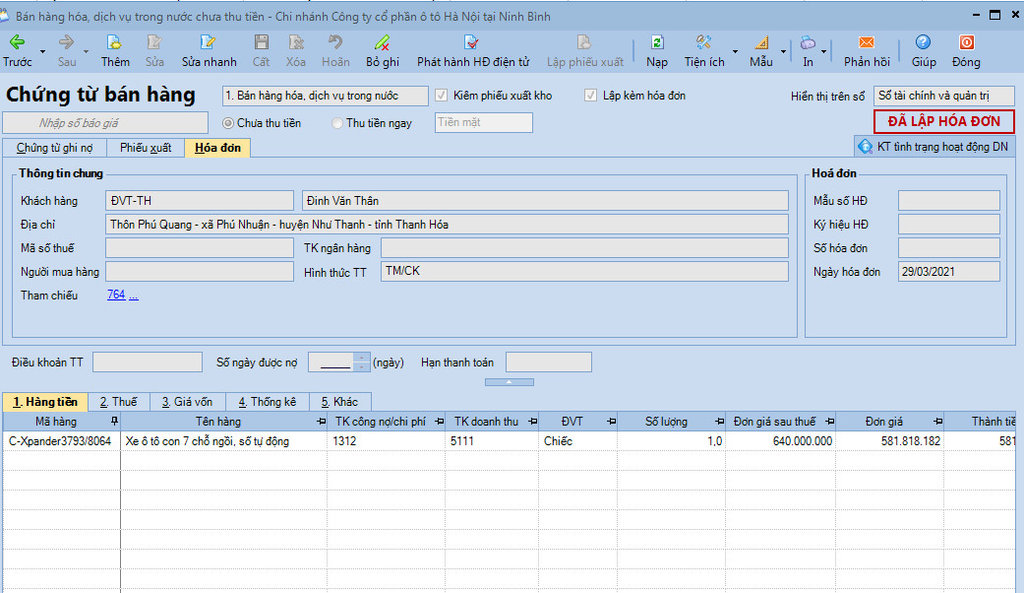The image size is (1024, 593).
Task: Switch to Chứng từ ghi nợ tab
Action: coord(54,148)
